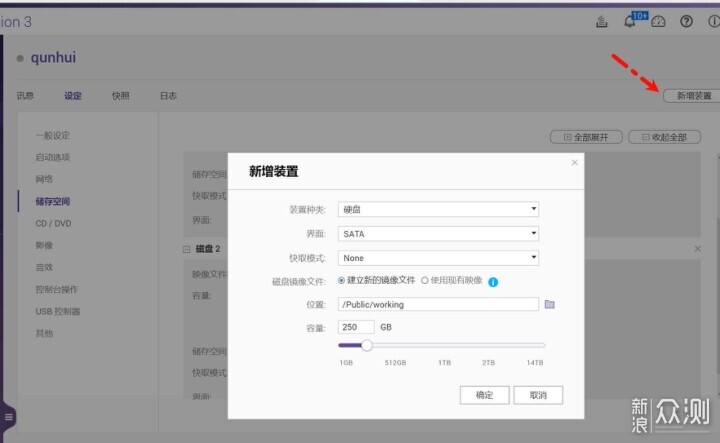Open the 装置种类 dropdown showing 硬盘
The height and width of the screenshot is (443, 720).
pos(438,209)
